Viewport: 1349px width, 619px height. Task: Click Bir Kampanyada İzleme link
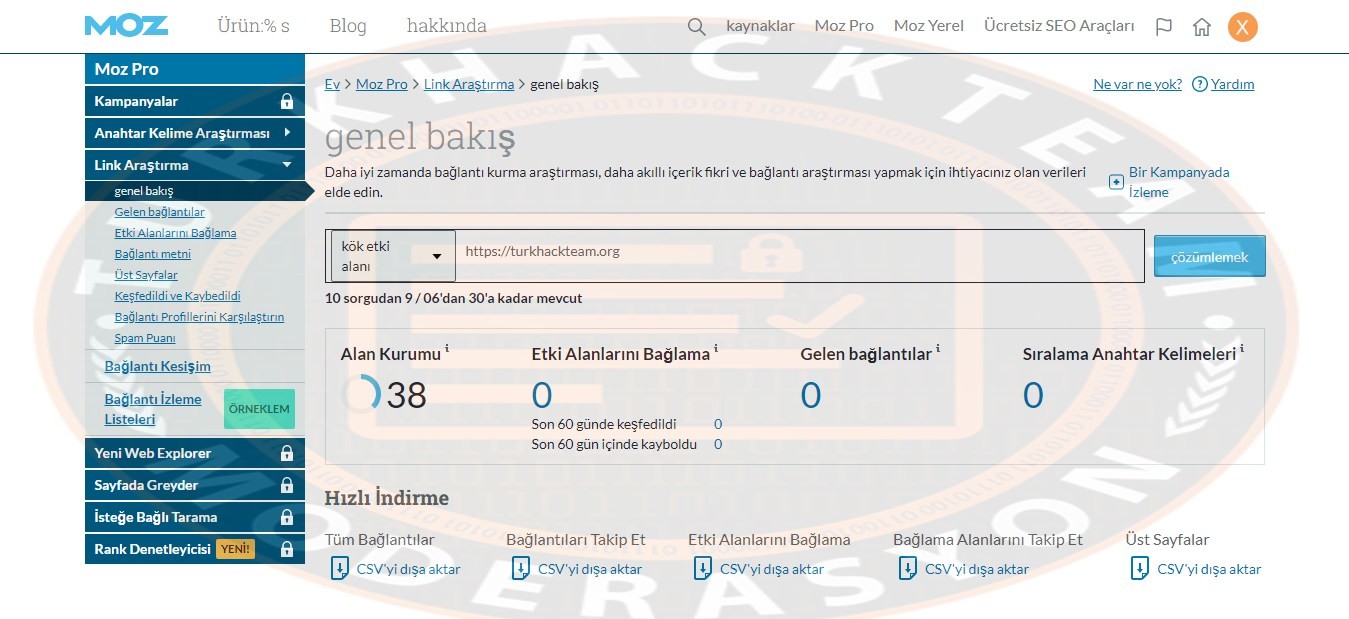pos(1179,182)
